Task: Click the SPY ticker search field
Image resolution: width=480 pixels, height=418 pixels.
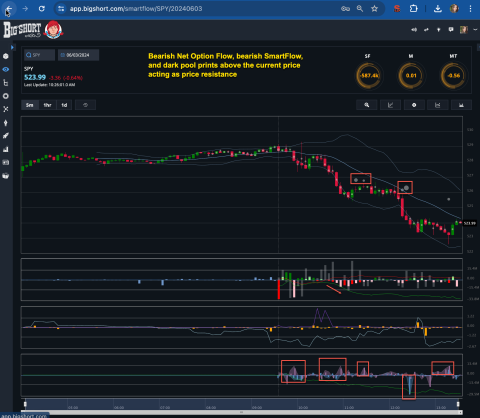Action: tap(39, 55)
